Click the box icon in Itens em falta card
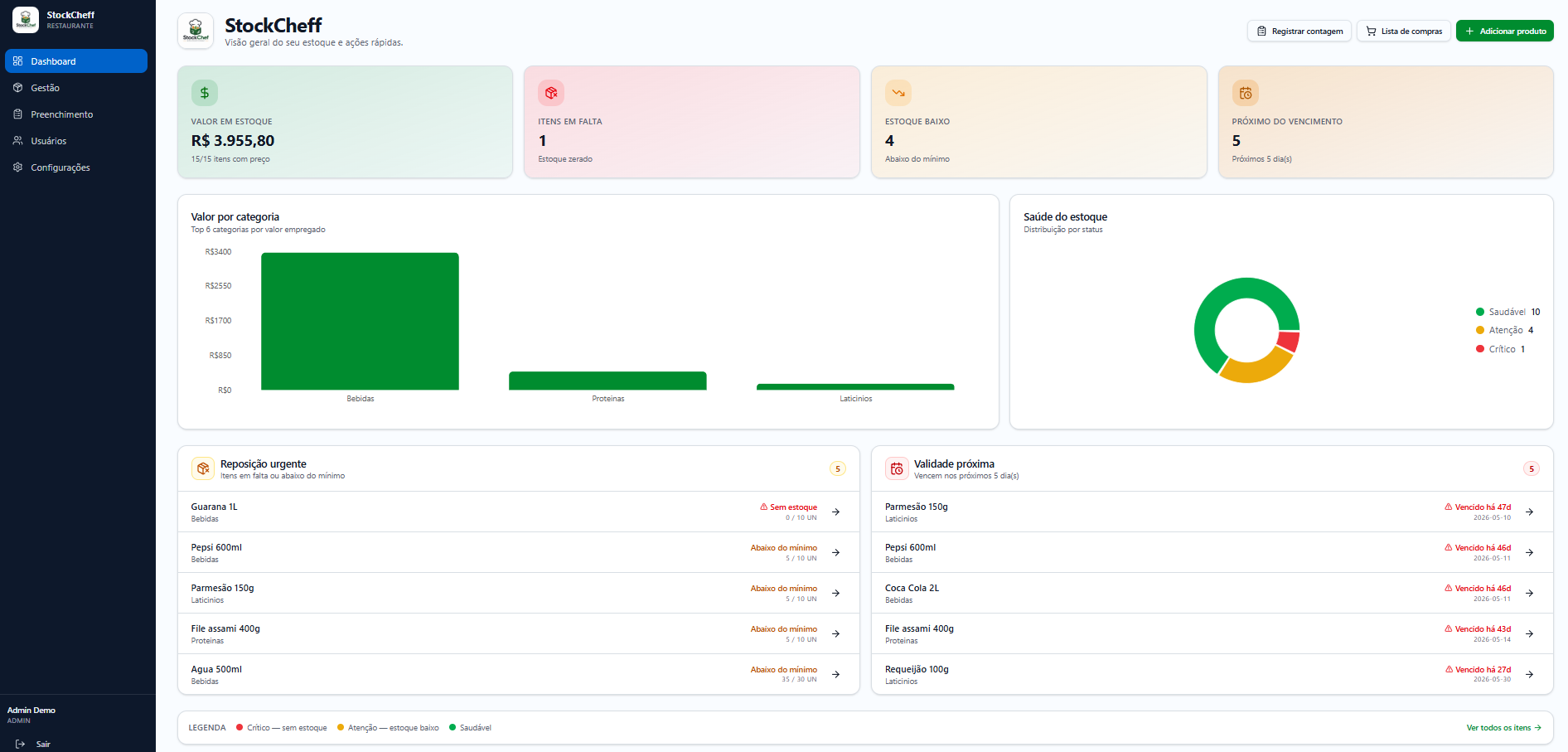The image size is (1568, 752). pos(551,93)
